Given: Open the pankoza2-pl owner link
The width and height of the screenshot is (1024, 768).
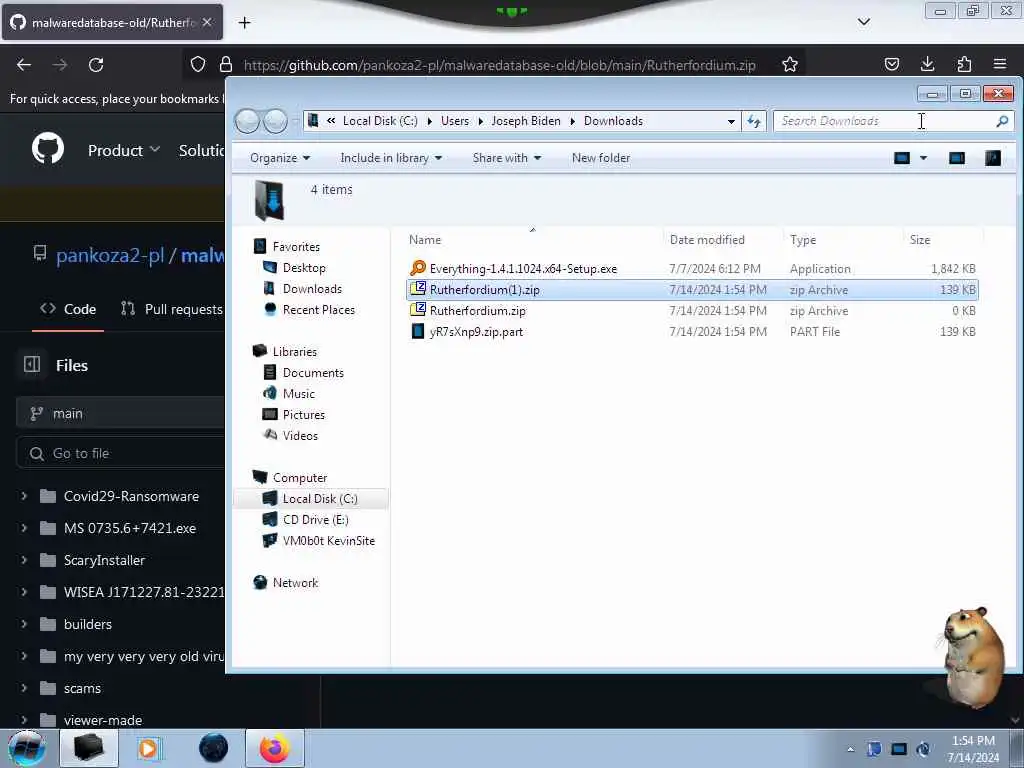Looking at the screenshot, I should (110, 255).
